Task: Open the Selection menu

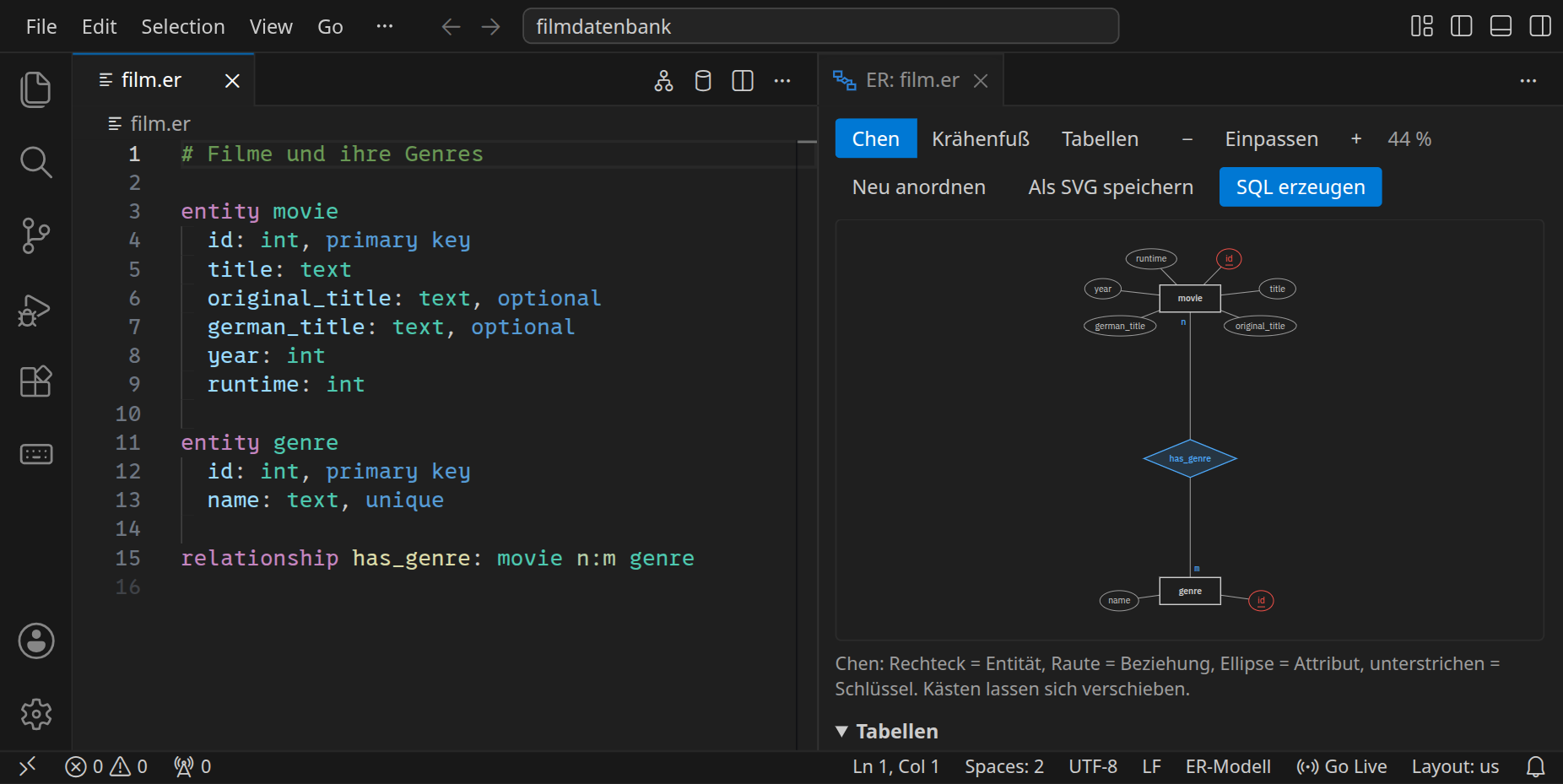Action: 183,27
